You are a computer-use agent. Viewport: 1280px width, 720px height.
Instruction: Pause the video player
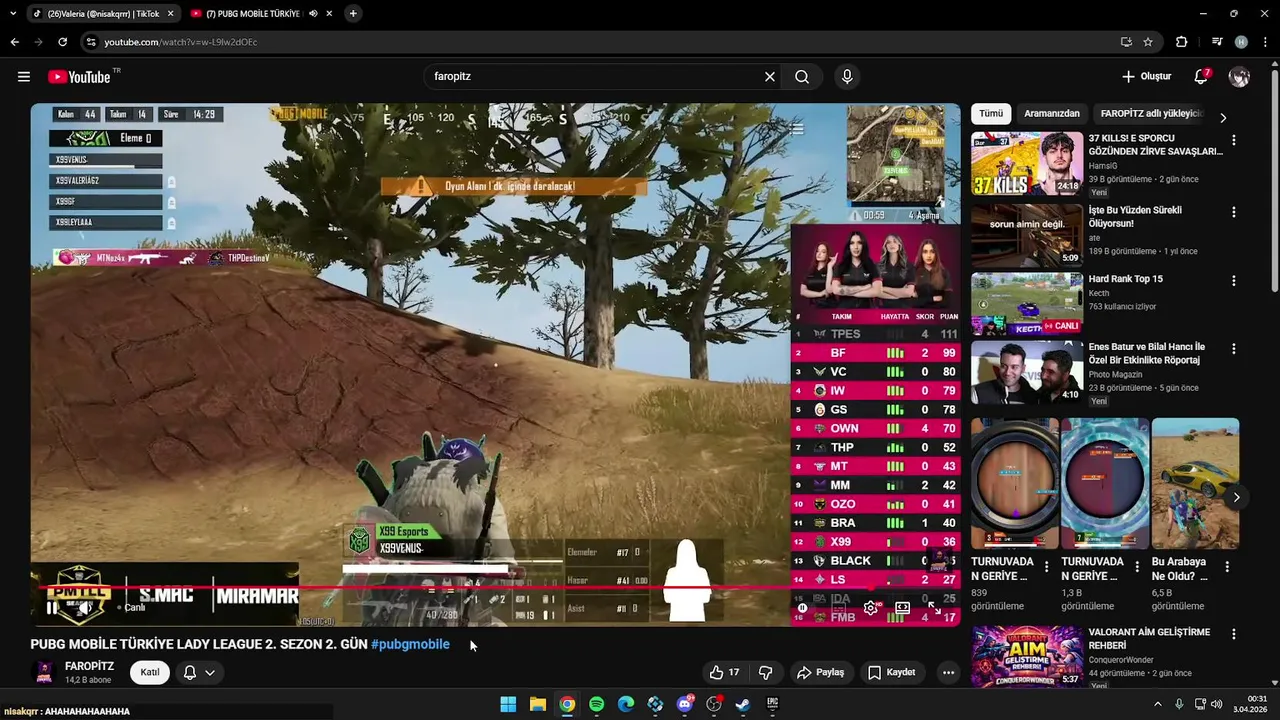coord(52,607)
